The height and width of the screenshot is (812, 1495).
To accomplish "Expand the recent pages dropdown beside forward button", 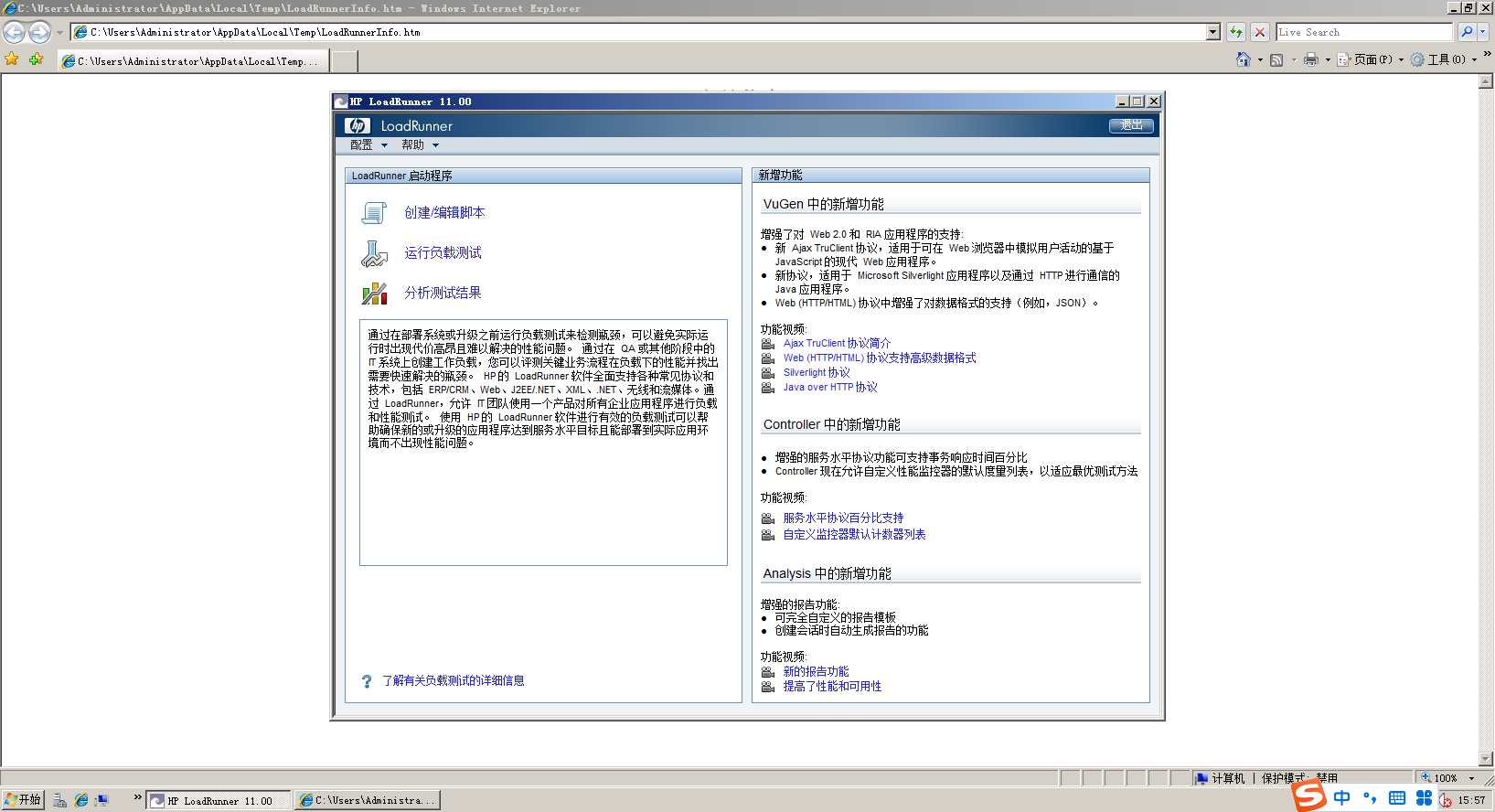I will point(59,32).
